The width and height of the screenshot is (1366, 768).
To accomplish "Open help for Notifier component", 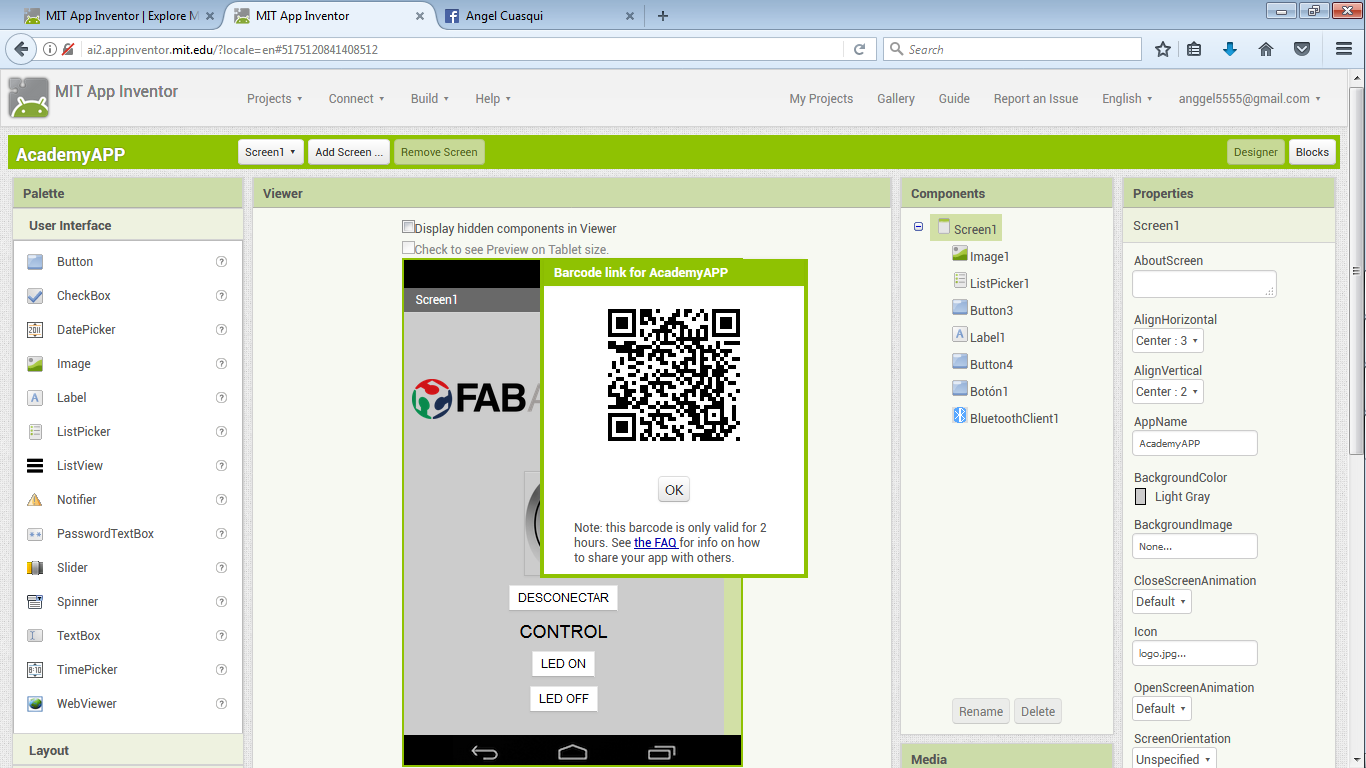I will (222, 500).
